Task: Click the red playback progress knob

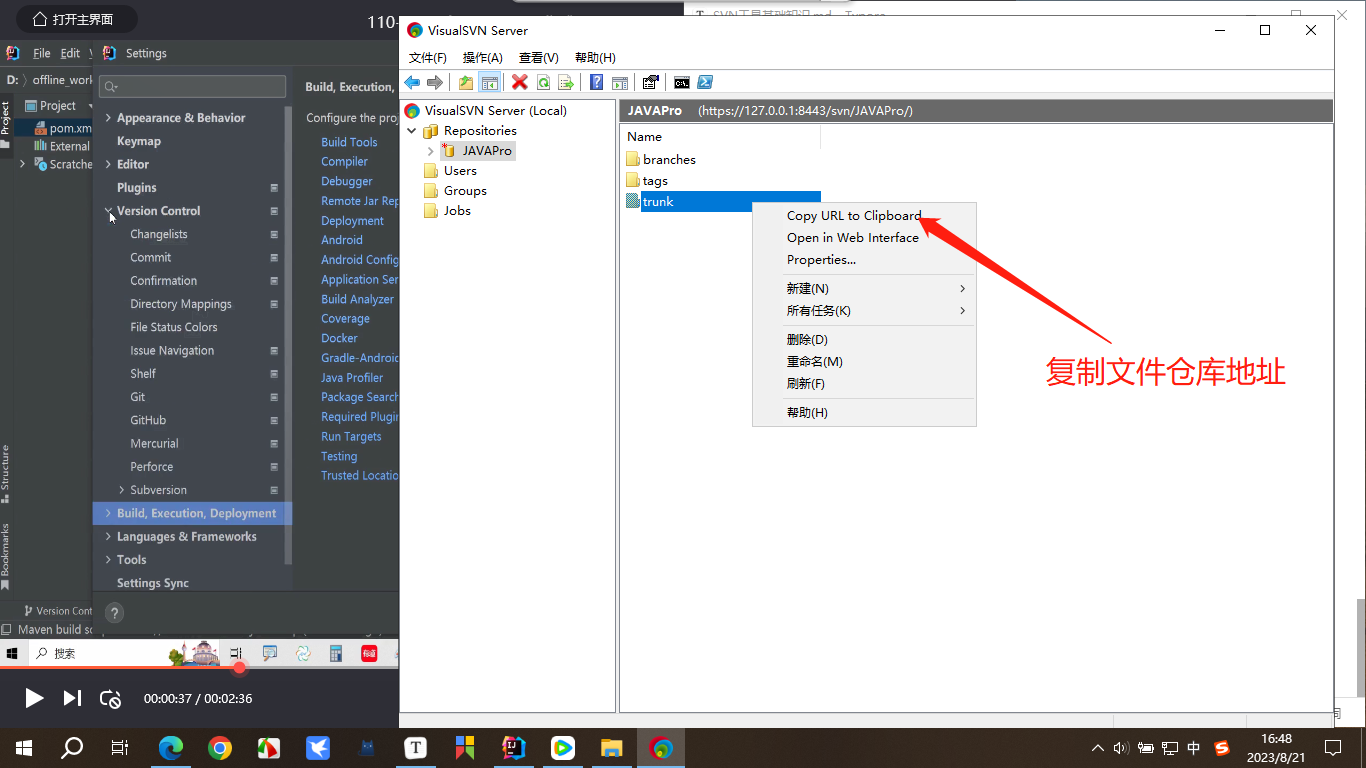Action: (240, 668)
